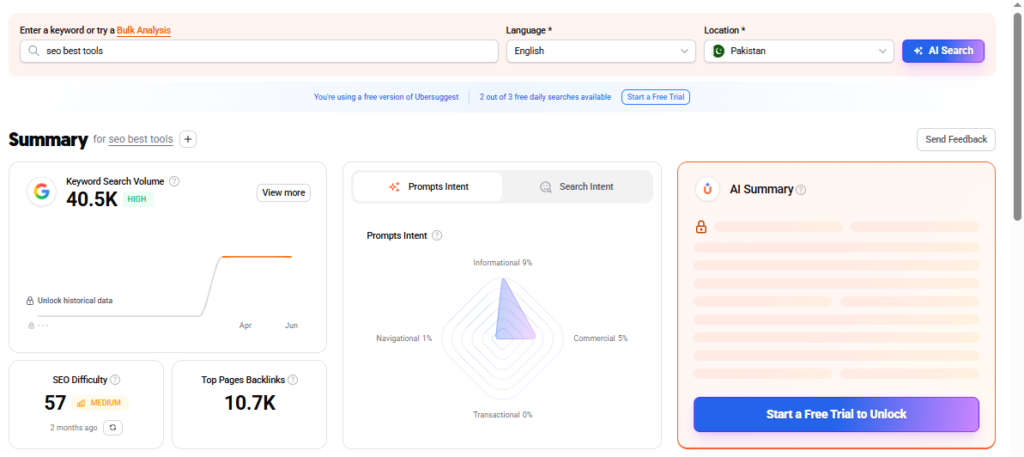Open View more for search volume

pos(283,193)
